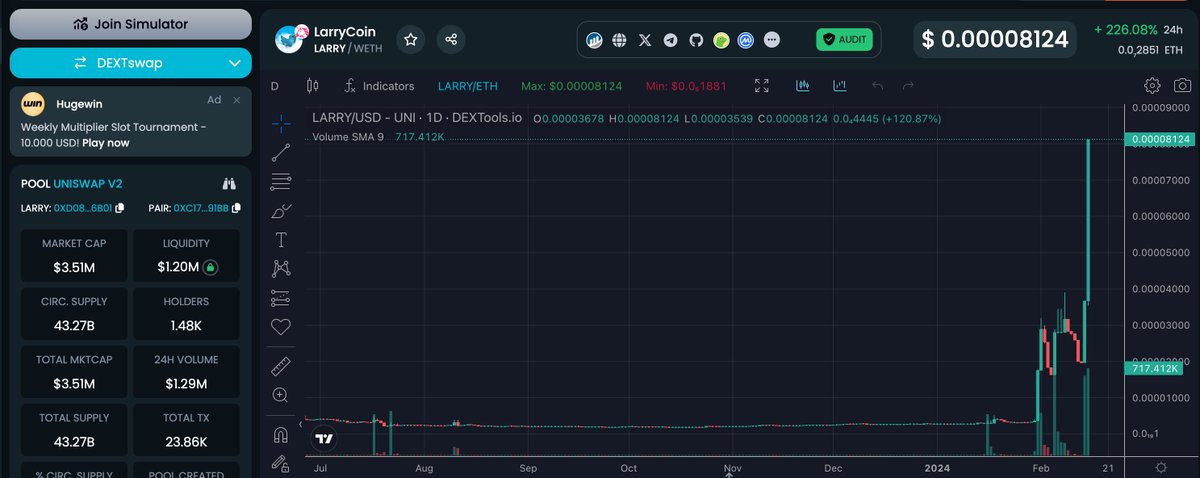This screenshot has height=478, width=1200.
Task: Click the current price label 0.00008124 on axis
Action: click(x=1158, y=140)
